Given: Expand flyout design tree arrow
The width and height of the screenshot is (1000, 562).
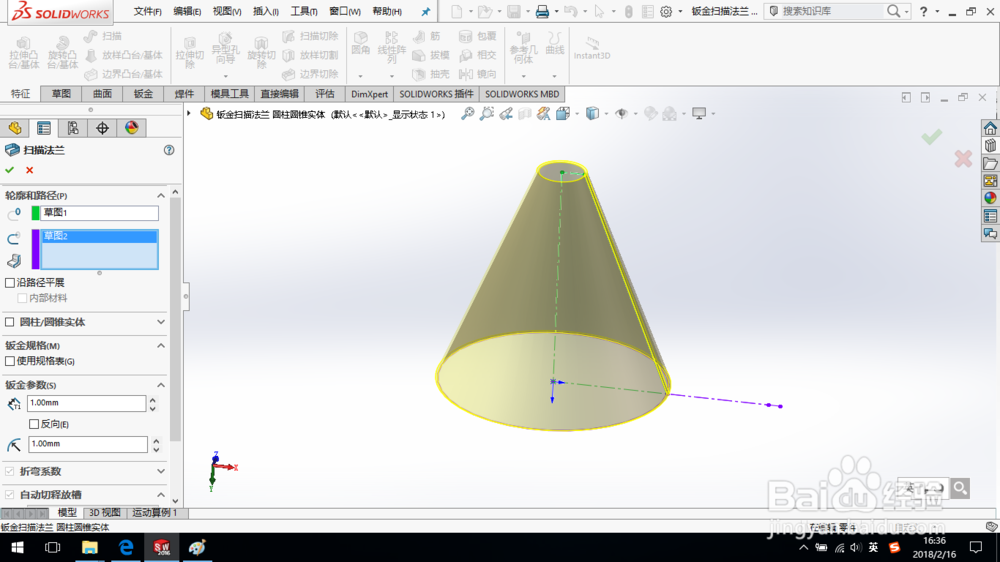Looking at the screenshot, I should pyautogui.click(x=189, y=114).
